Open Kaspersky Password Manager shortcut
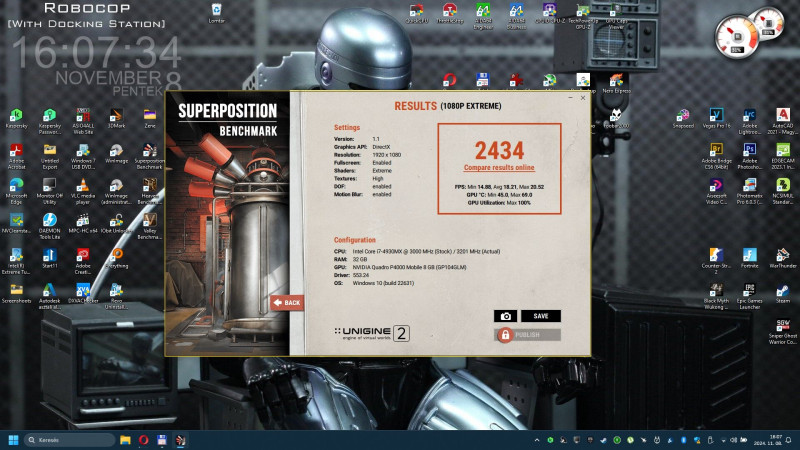Viewport: 800px width, 450px height. point(49,121)
